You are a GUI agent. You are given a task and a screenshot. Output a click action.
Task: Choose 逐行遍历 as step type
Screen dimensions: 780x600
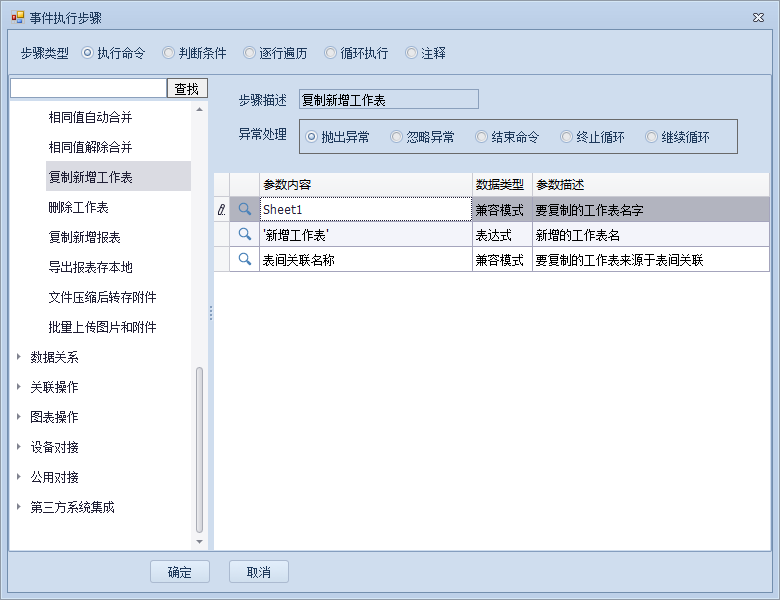pyautogui.click(x=250, y=53)
